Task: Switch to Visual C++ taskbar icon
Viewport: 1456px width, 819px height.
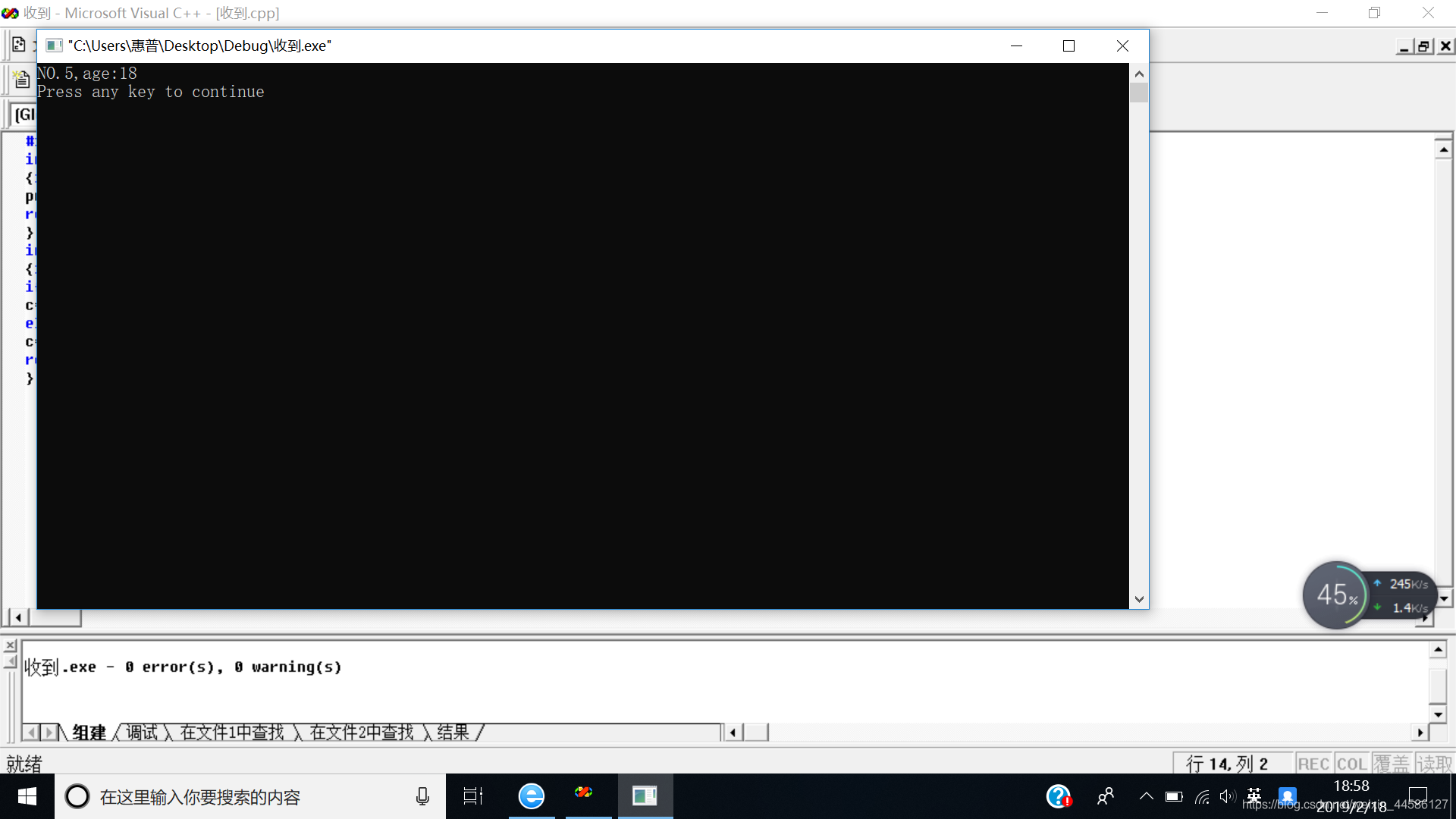Action: (x=583, y=793)
